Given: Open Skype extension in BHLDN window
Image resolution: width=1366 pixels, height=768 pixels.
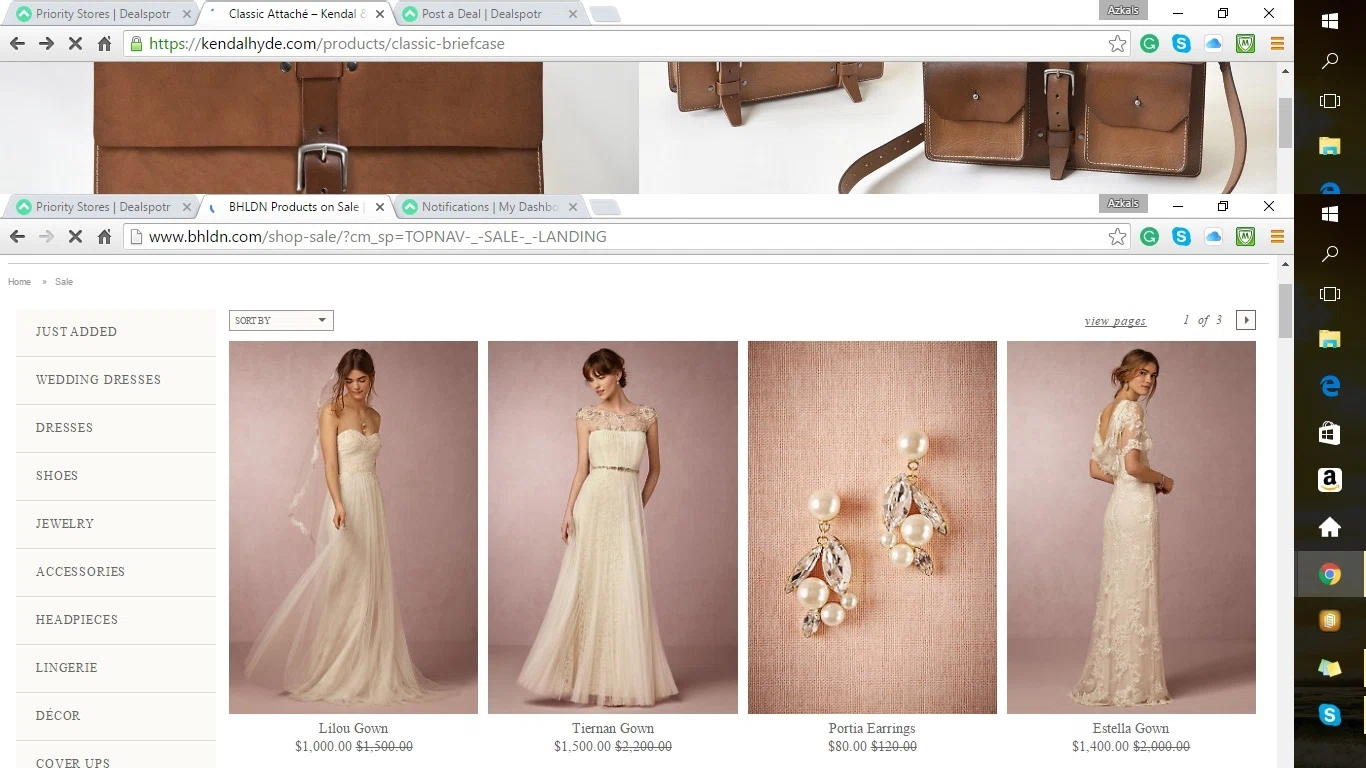Looking at the screenshot, I should click(1181, 236).
